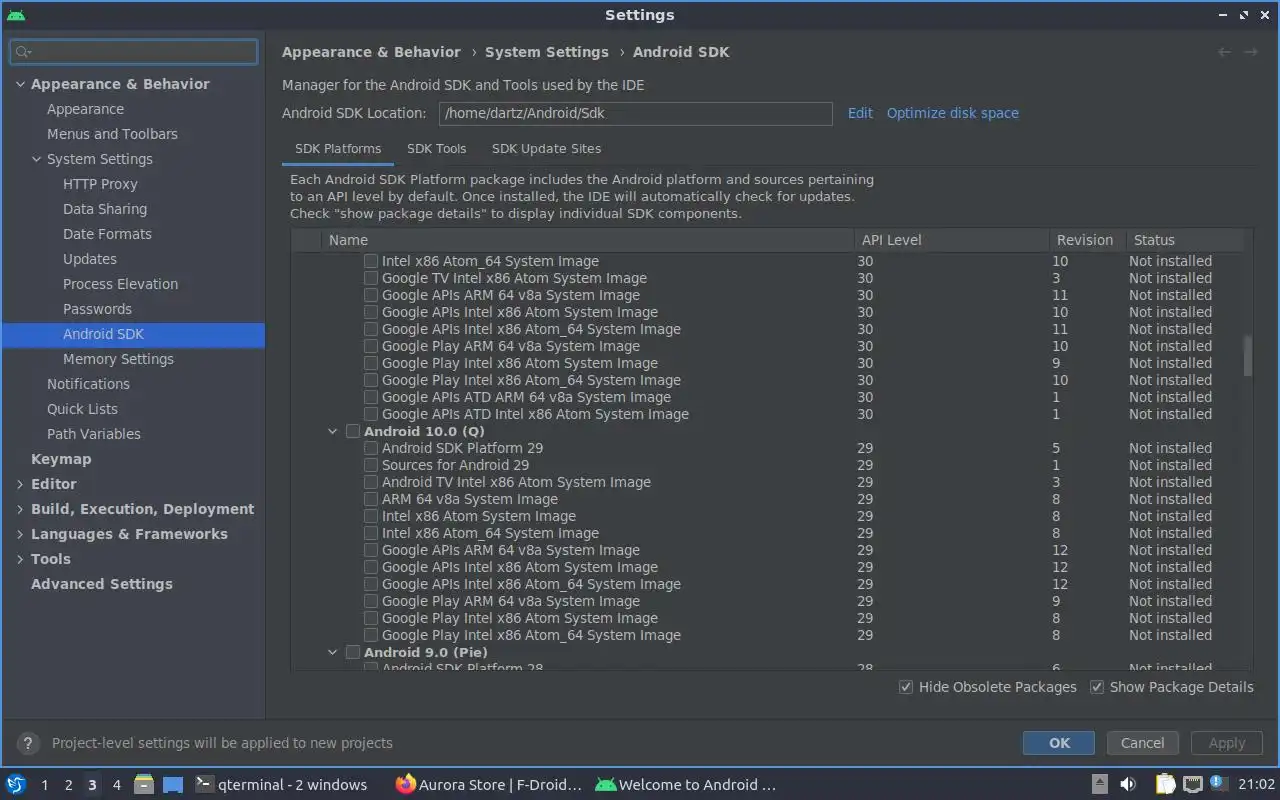The height and width of the screenshot is (800, 1280).
Task: Open the SDK Platforms tab
Action: (x=338, y=148)
